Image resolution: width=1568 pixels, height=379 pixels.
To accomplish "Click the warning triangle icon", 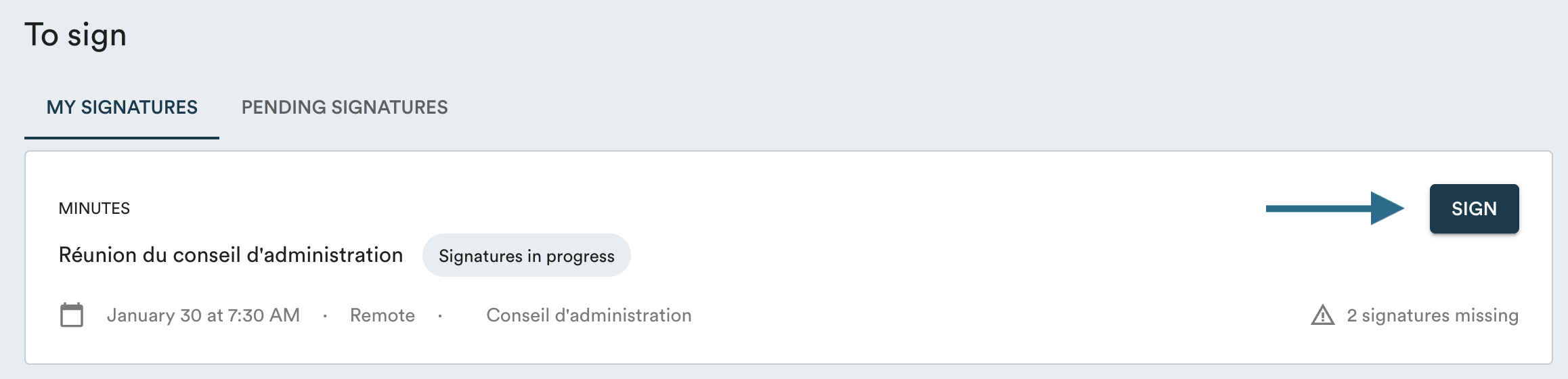I will click(x=1322, y=315).
